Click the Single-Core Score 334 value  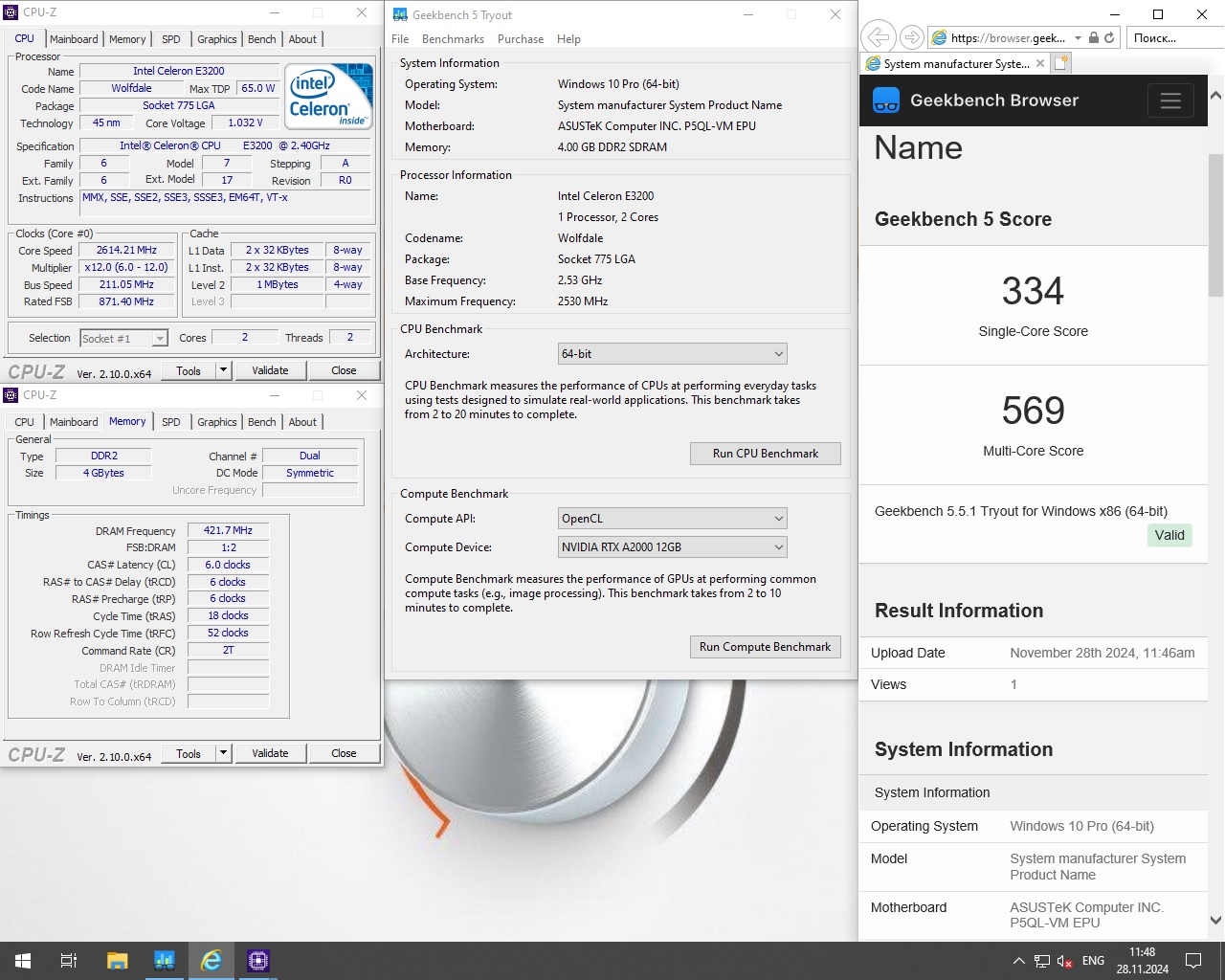tap(1033, 291)
